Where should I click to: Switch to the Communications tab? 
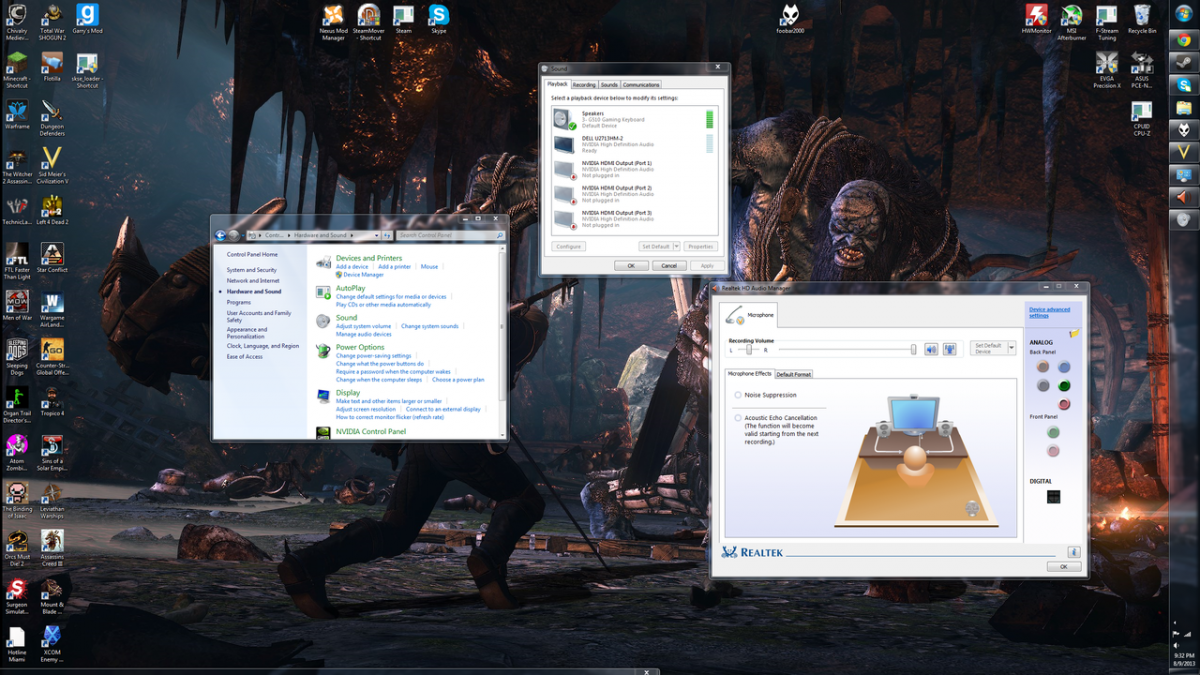641,85
